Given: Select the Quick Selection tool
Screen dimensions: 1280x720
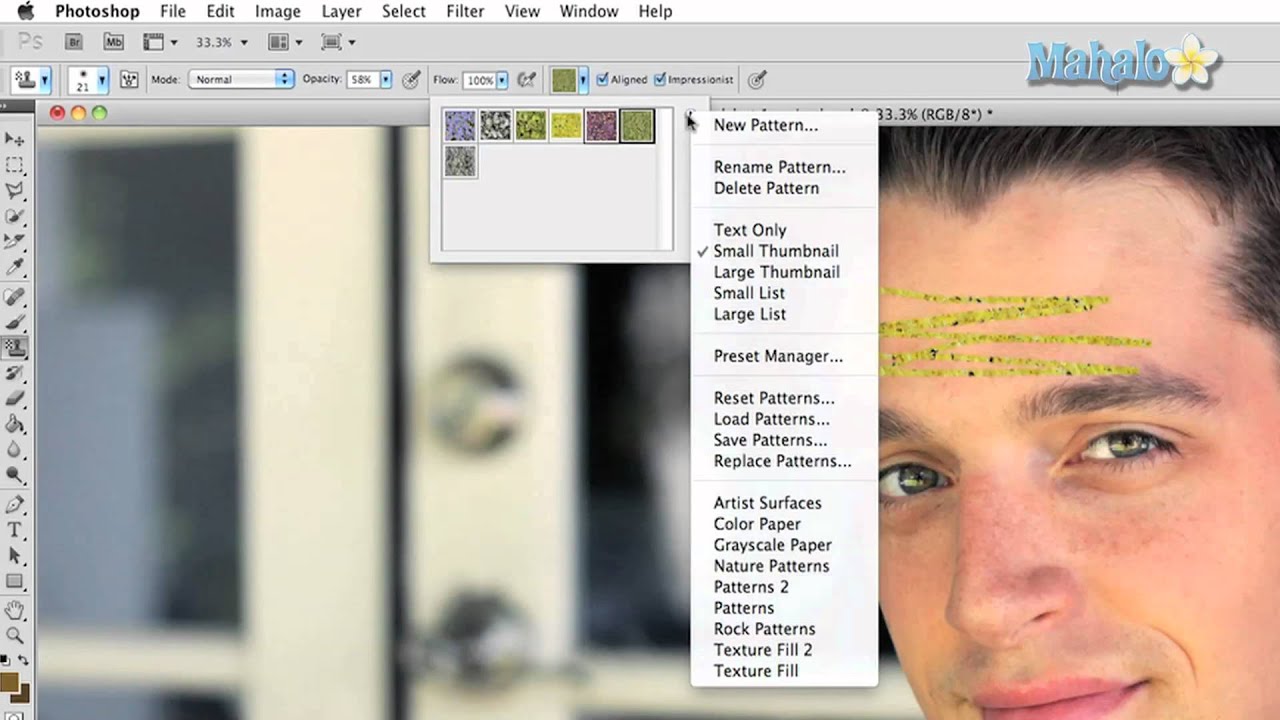Looking at the screenshot, I should 15,216.
